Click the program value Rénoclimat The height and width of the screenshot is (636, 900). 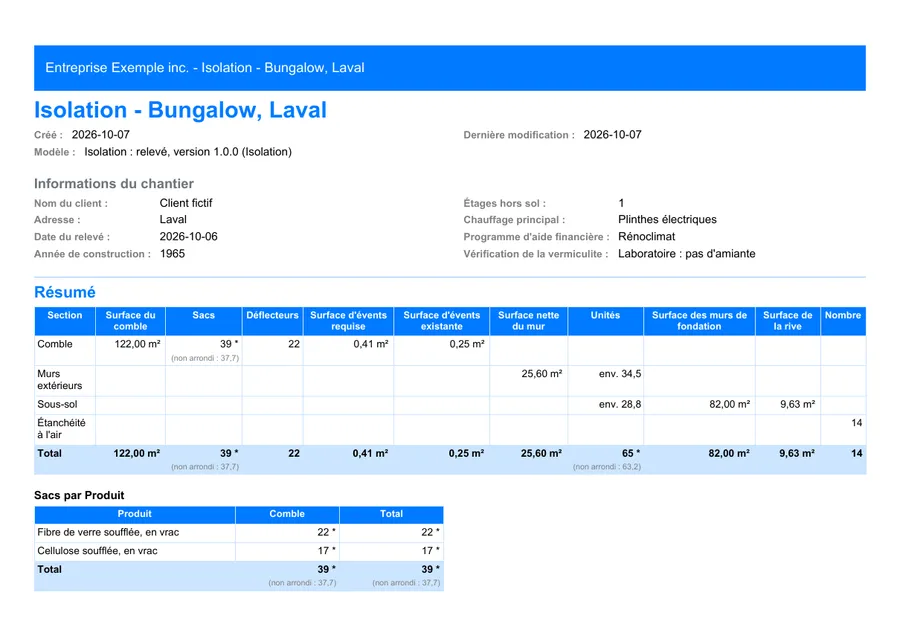pyautogui.click(x=646, y=237)
